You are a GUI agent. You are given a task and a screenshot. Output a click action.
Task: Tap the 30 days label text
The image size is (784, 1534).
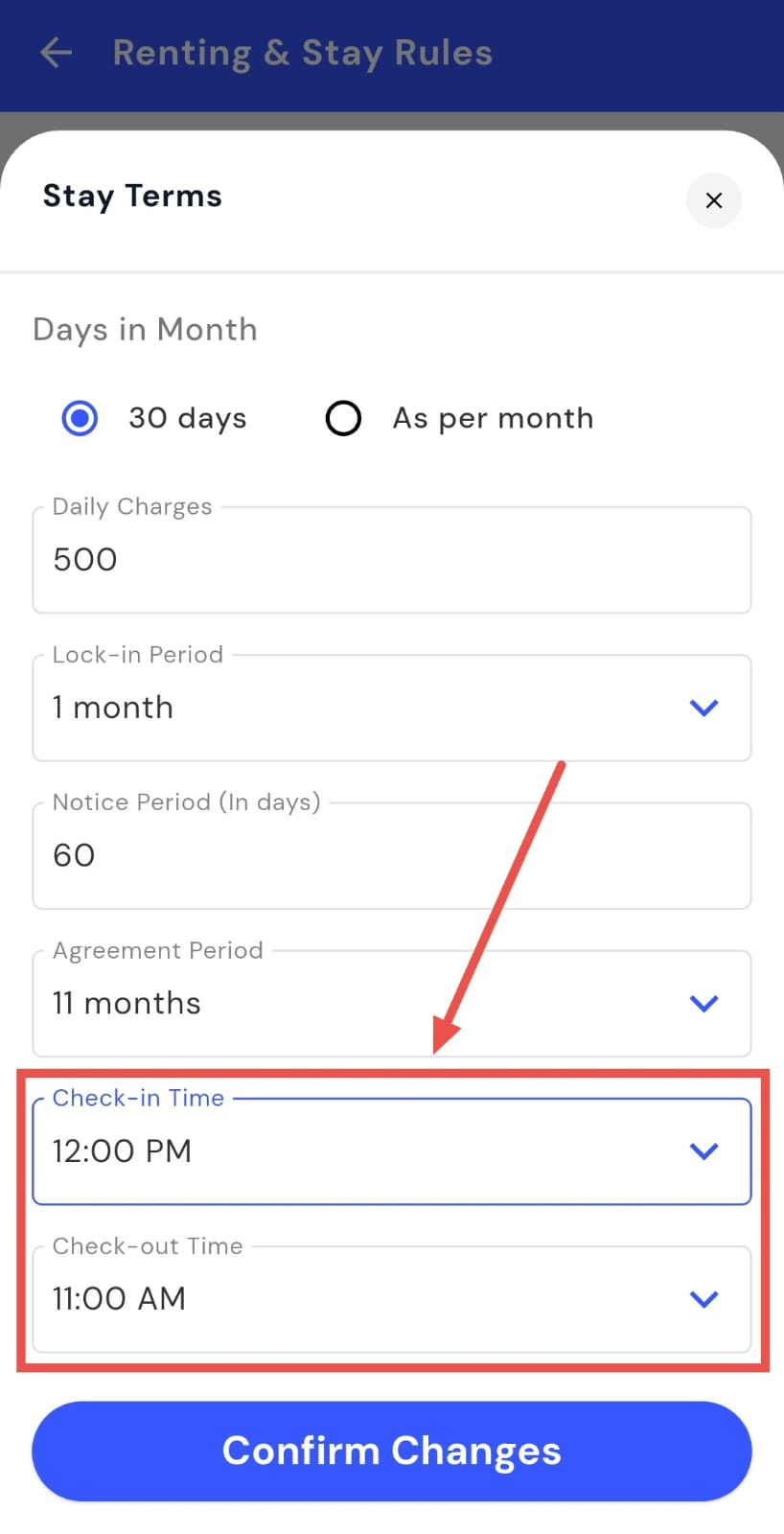coord(188,418)
